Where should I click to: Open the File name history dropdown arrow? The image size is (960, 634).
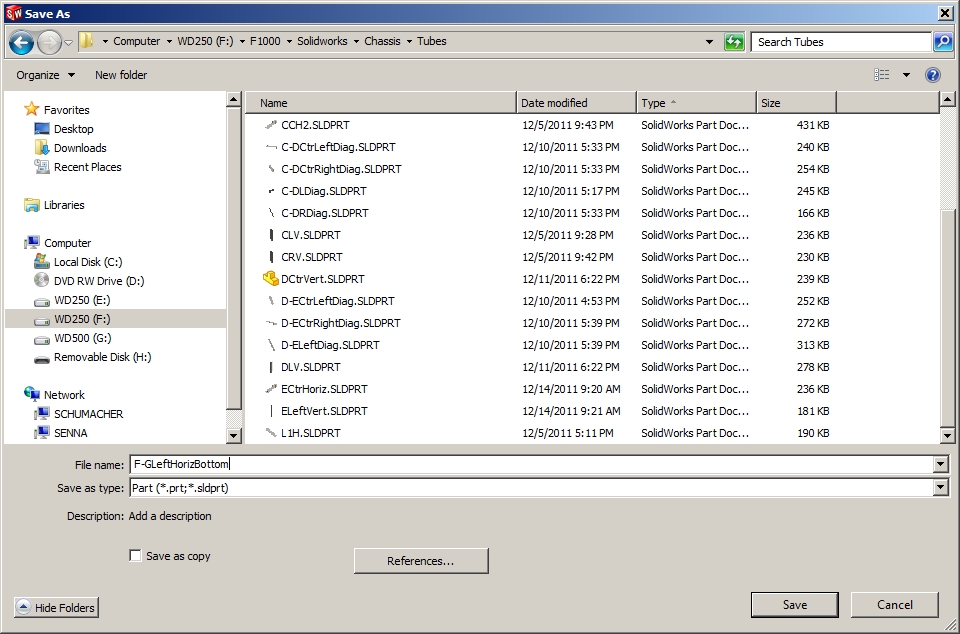[x=940, y=465]
